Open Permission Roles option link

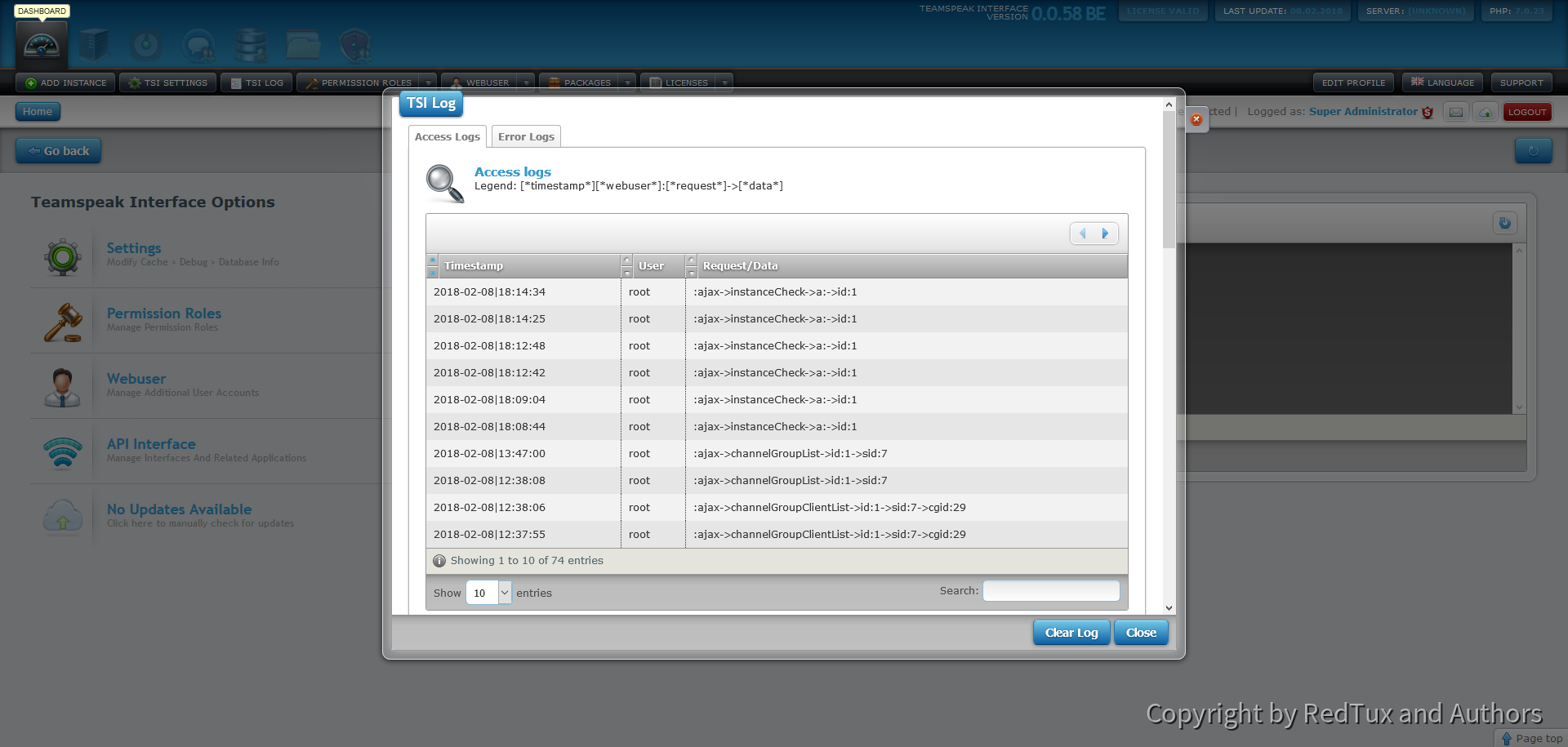pyautogui.click(x=164, y=313)
